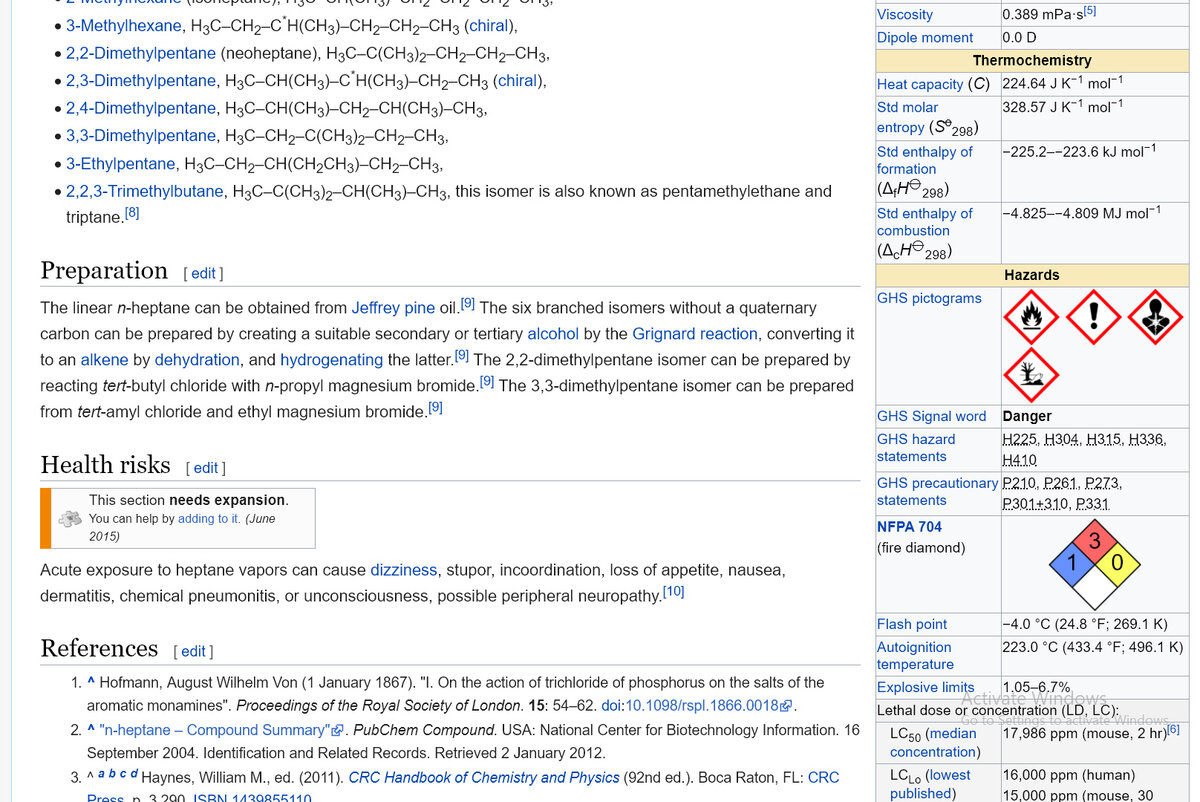Click the adding to it link
The width and height of the screenshot is (1200, 802).
[x=209, y=519]
